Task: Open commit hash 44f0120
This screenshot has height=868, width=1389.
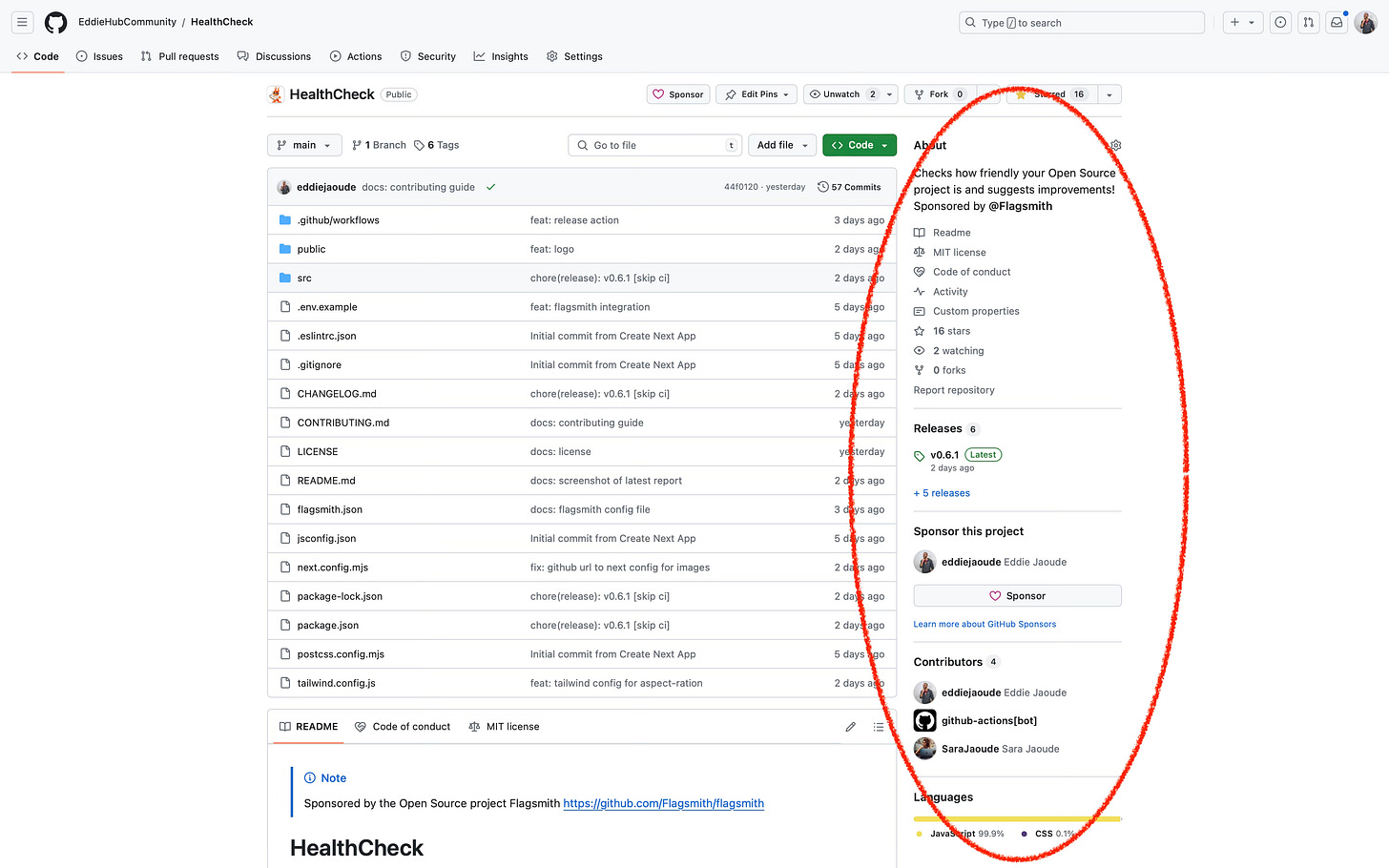Action: point(740,187)
